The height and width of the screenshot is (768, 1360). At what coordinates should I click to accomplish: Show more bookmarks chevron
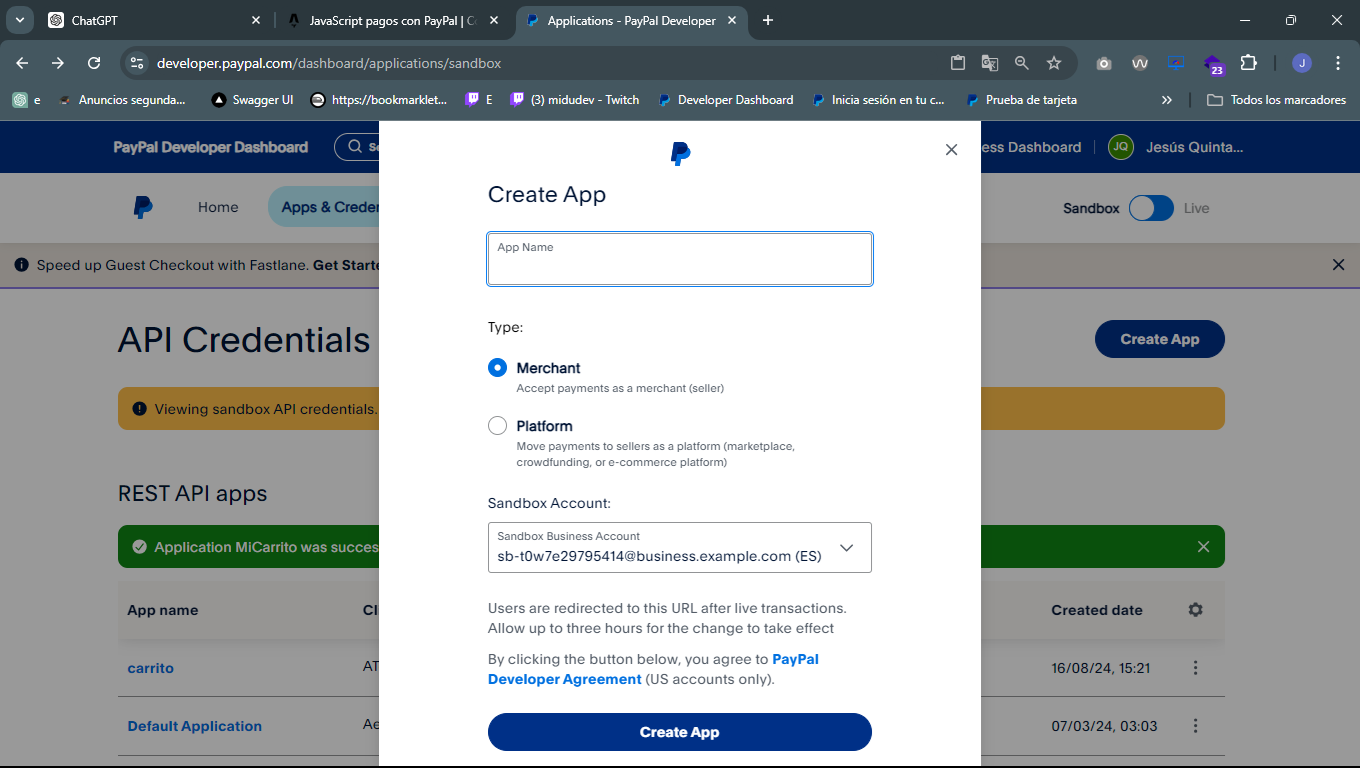tap(1166, 100)
